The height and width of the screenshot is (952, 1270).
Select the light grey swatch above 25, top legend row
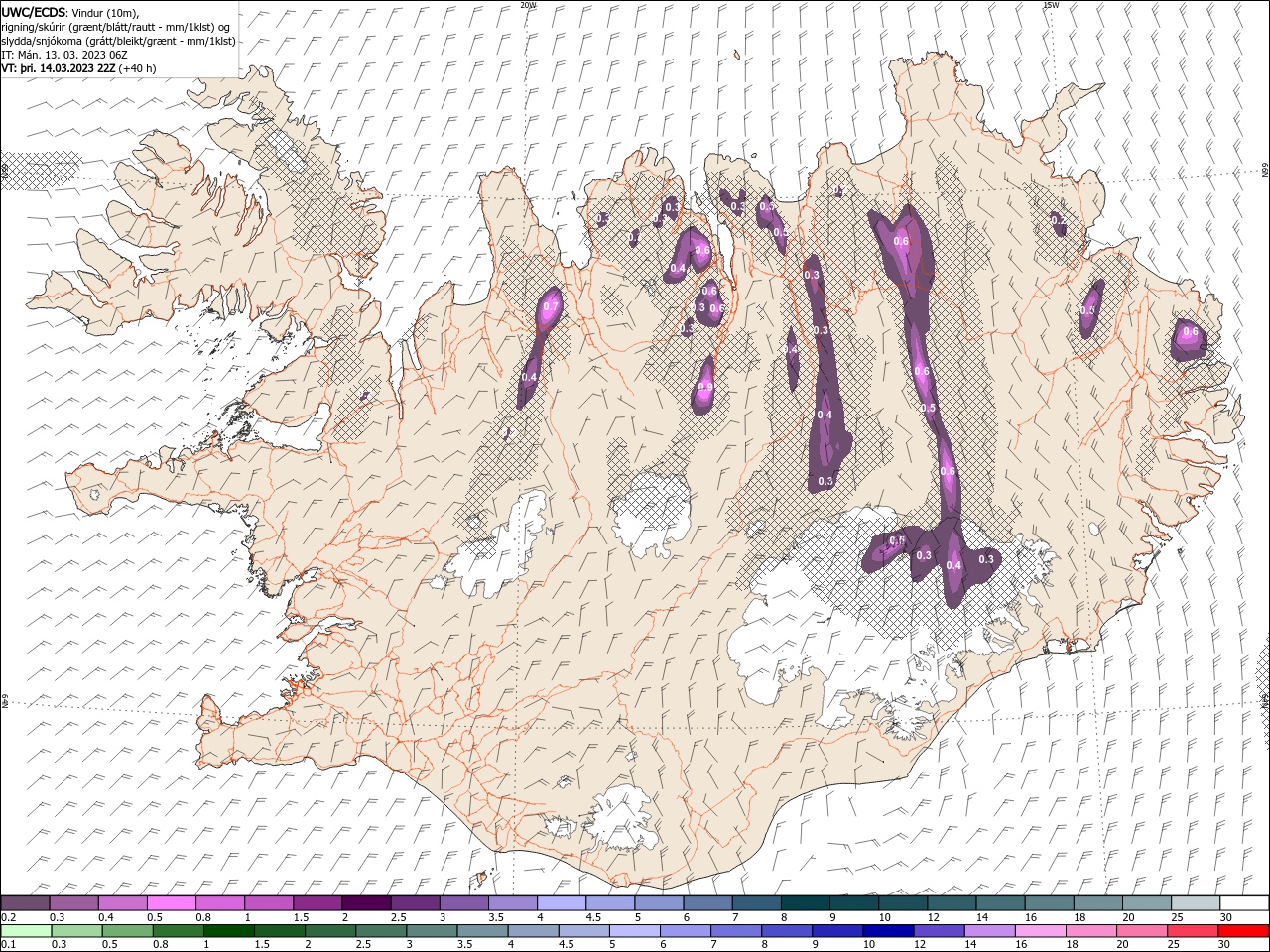point(1196,903)
